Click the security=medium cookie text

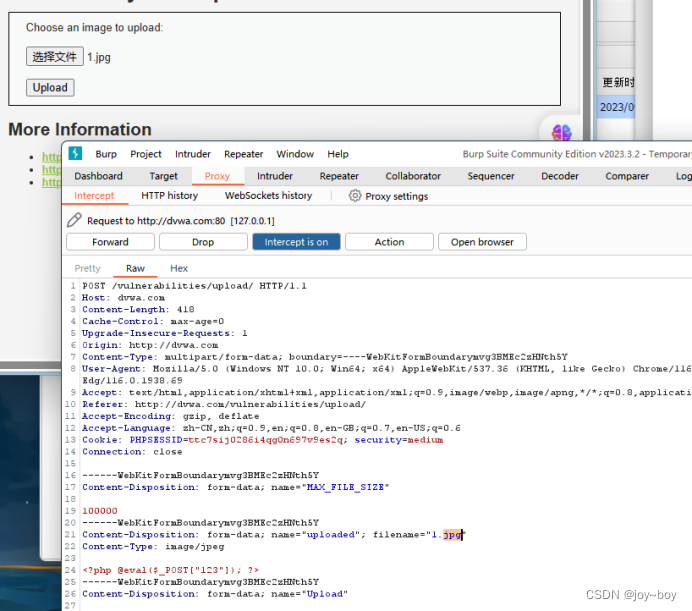pyautogui.click(x=399, y=440)
